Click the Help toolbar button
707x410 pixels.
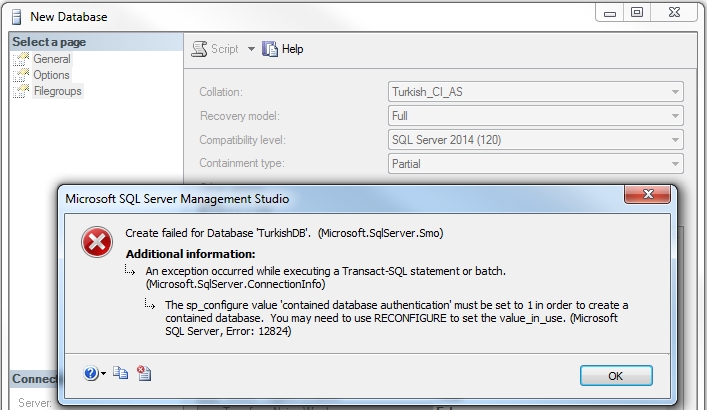pyautogui.click(x=282, y=49)
